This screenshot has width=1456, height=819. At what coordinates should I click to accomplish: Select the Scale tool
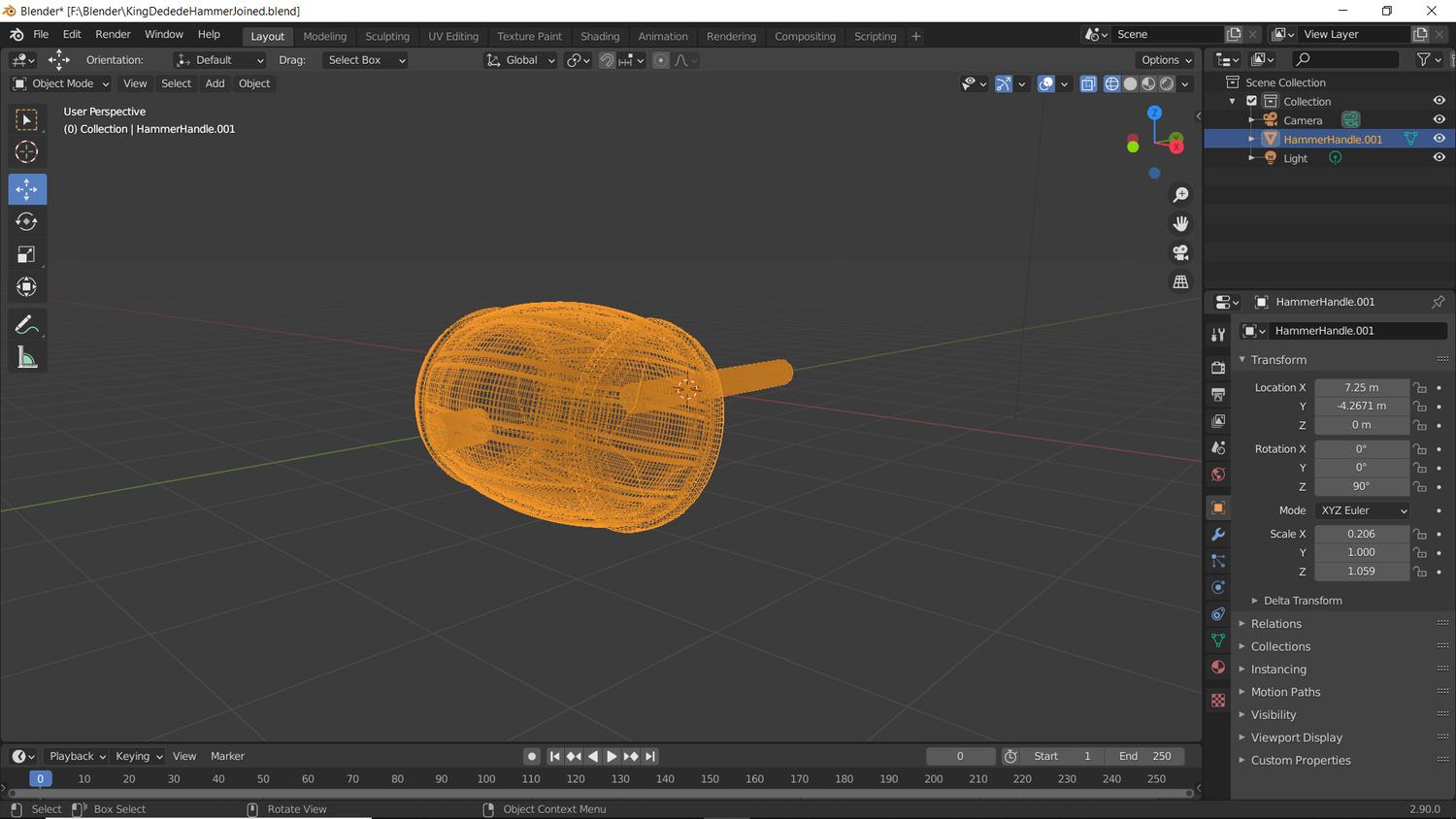point(26,255)
